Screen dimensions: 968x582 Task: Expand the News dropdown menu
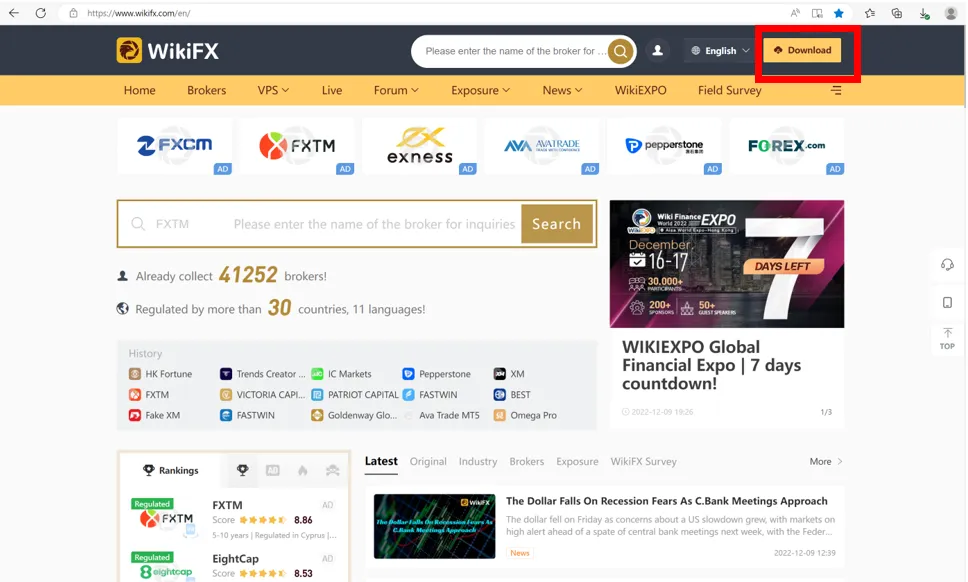click(x=562, y=90)
